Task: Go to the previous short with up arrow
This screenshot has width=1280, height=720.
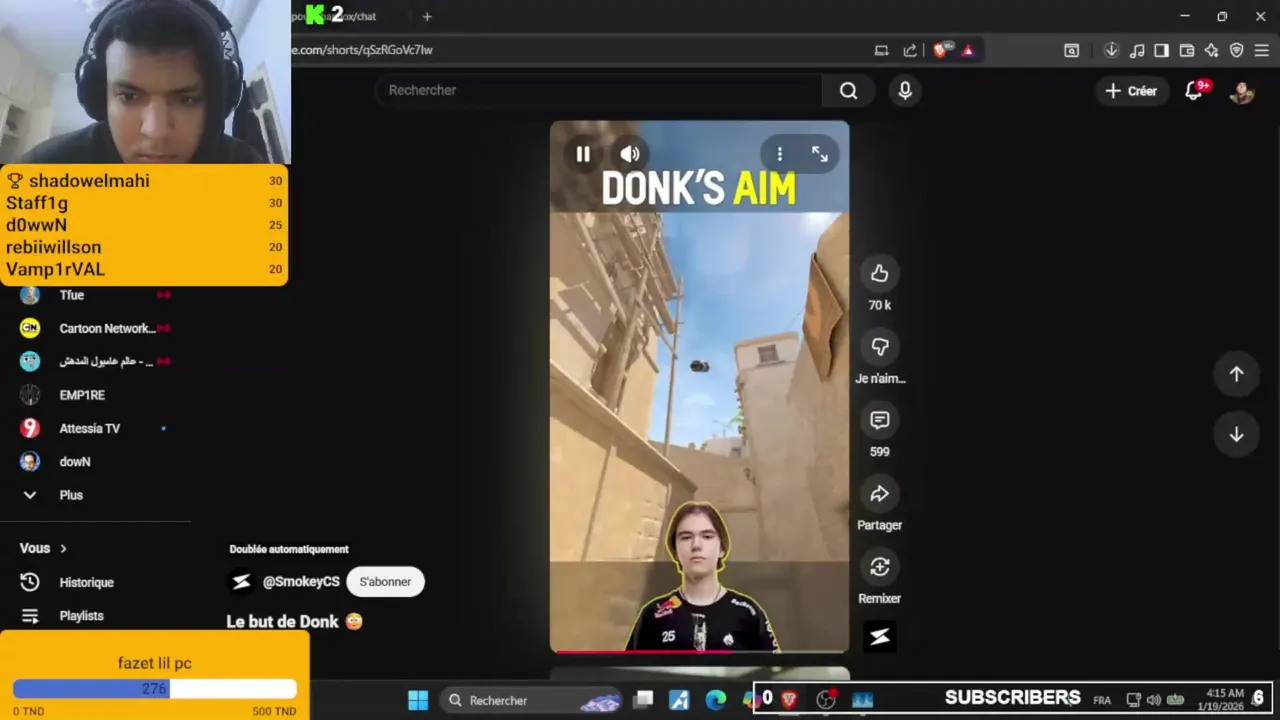Action: click(1237, 373)
